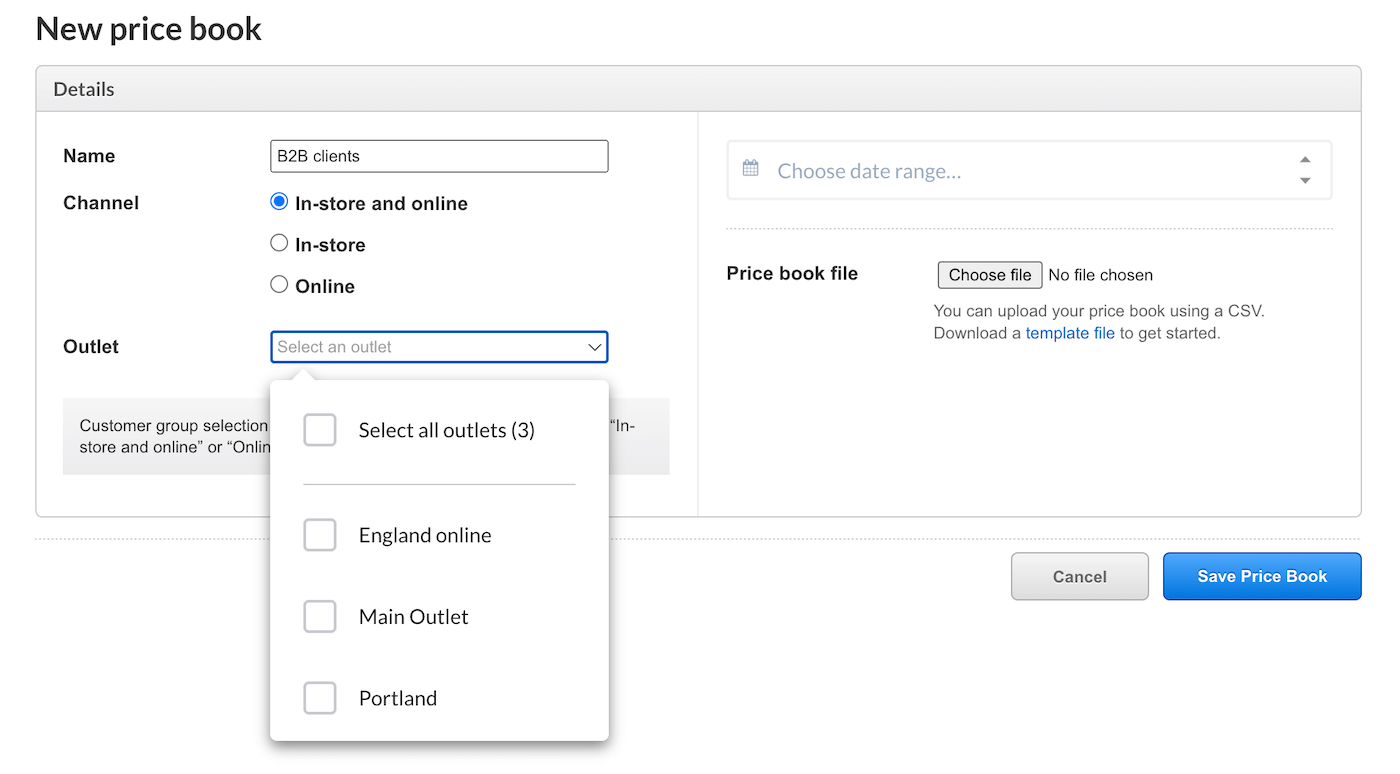Click the calendar icon in the date range picker
The width and height of the screenshot is (1400, 774).
[750, 169]
